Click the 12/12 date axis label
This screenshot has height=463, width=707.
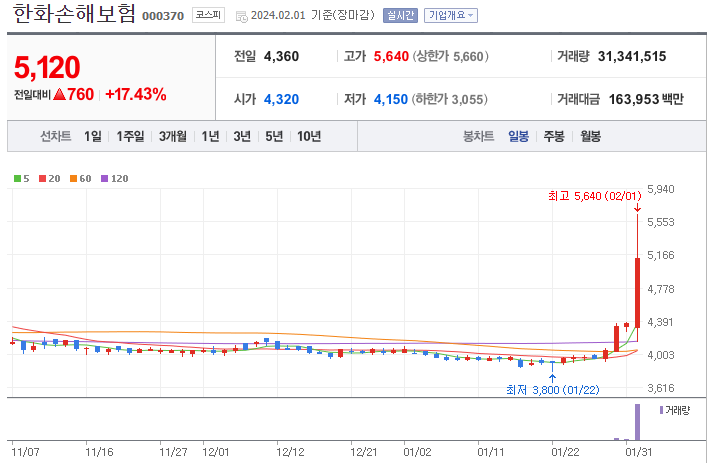[x=290, y=452]
